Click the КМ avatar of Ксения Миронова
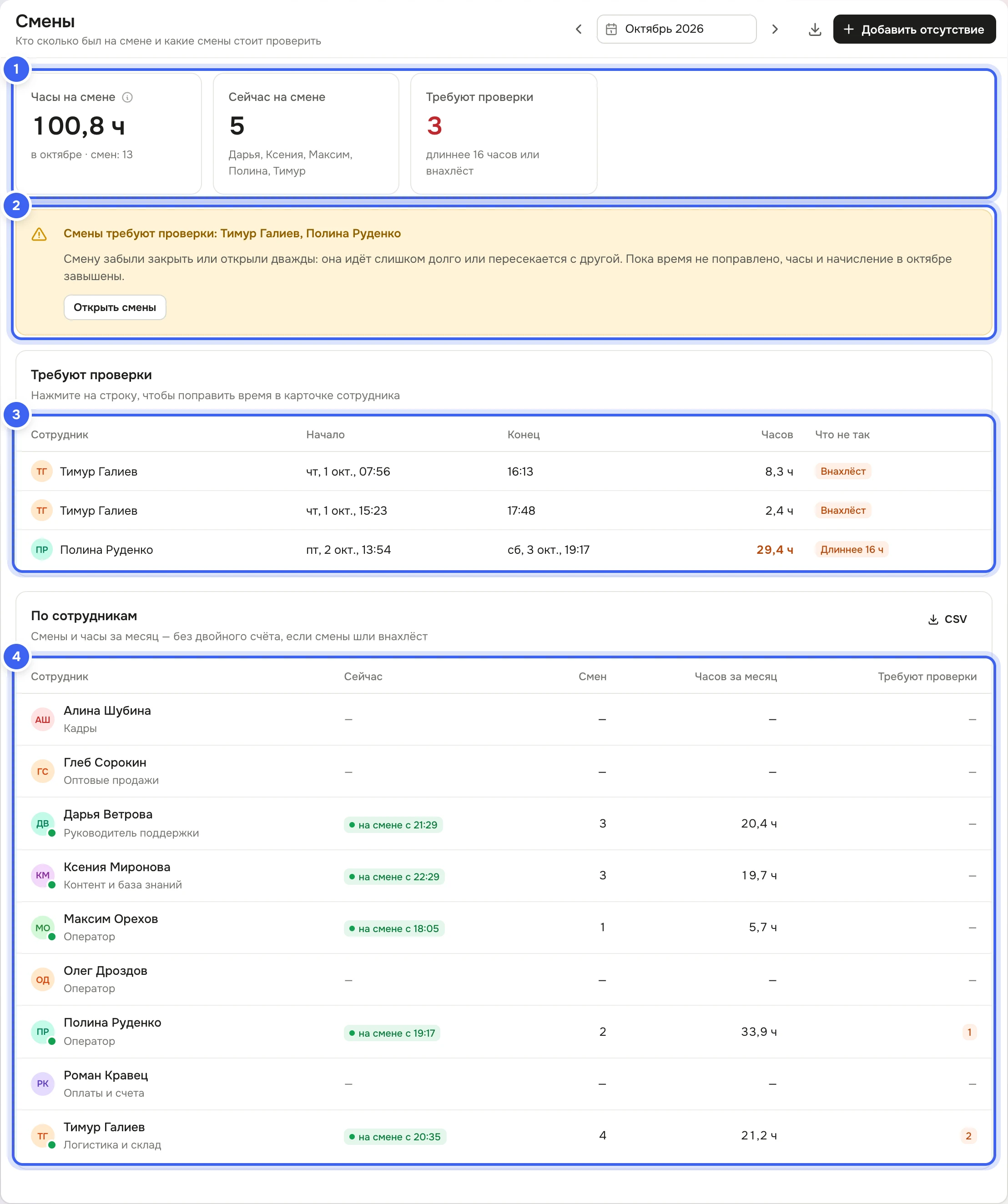Image resolution: width=1008 pixels, height=1204 pixels. [42, 875]
